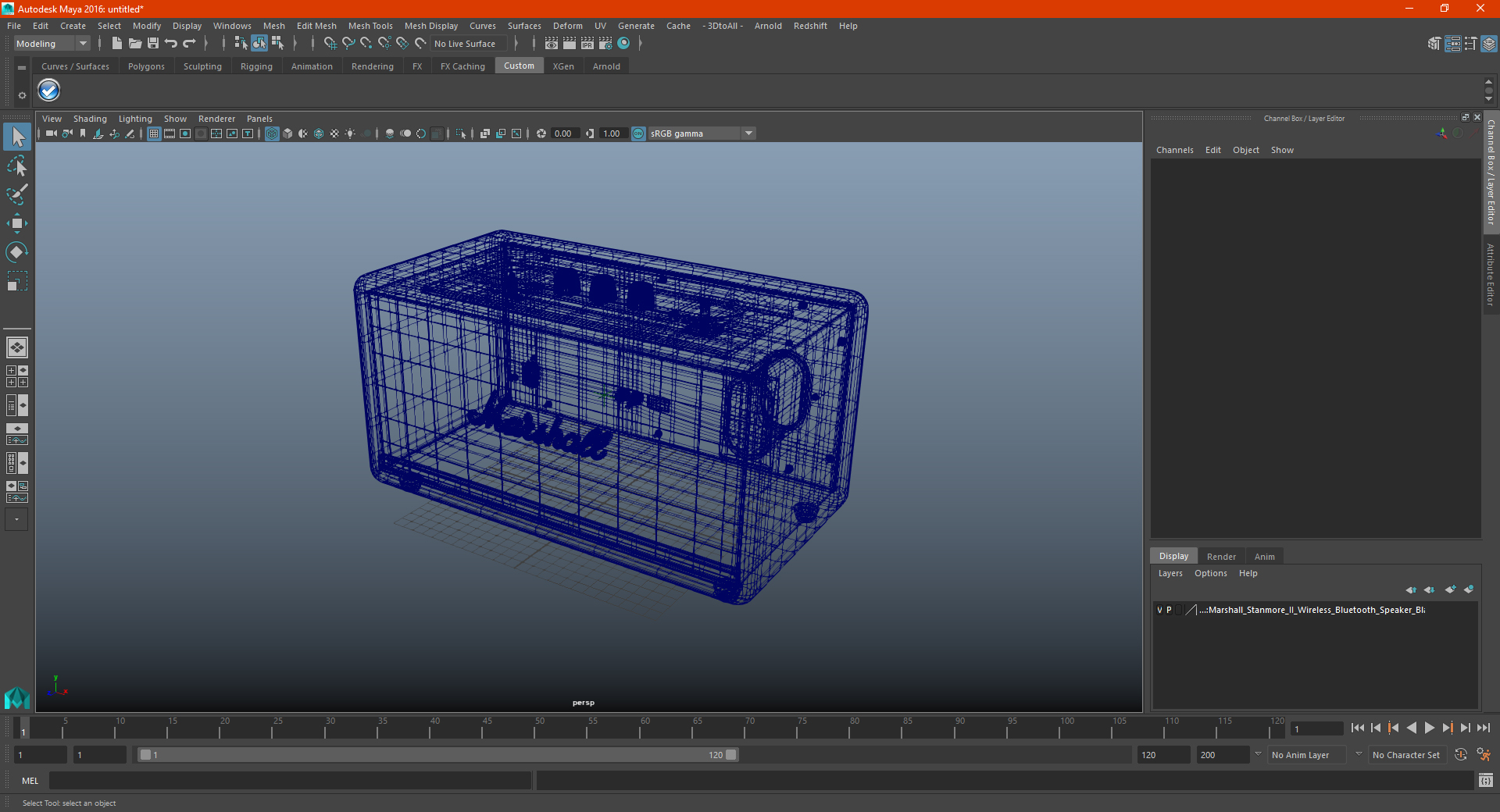This screenshot has width=1500, height=812.
Task: Open the Mesh Tools menu
Action: point(370,26)
